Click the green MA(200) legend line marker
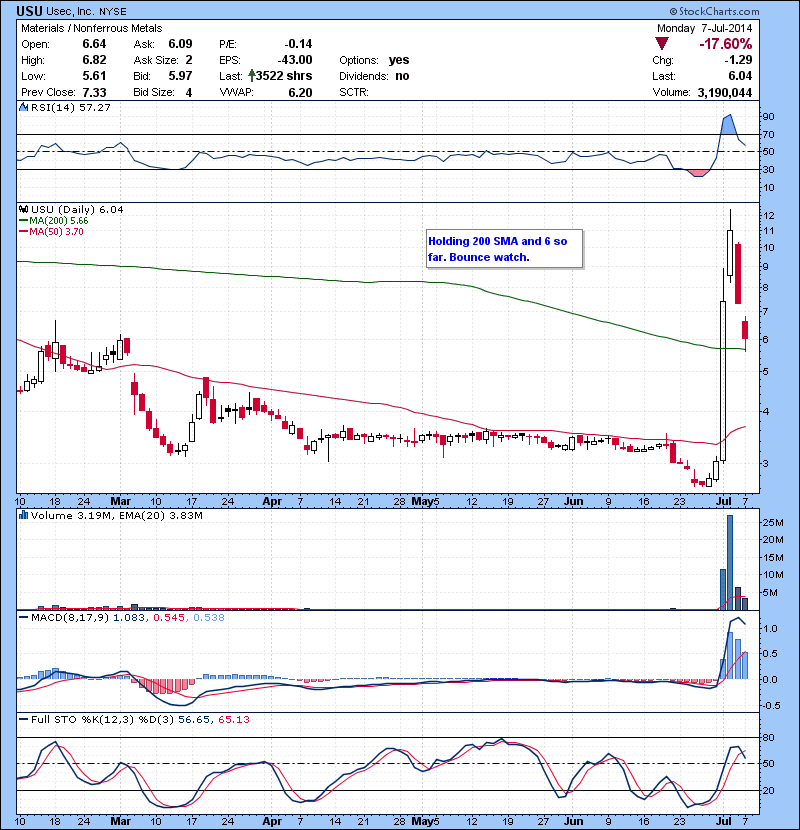The width and height of the screenshot is (800, 830). pos(23,221)
